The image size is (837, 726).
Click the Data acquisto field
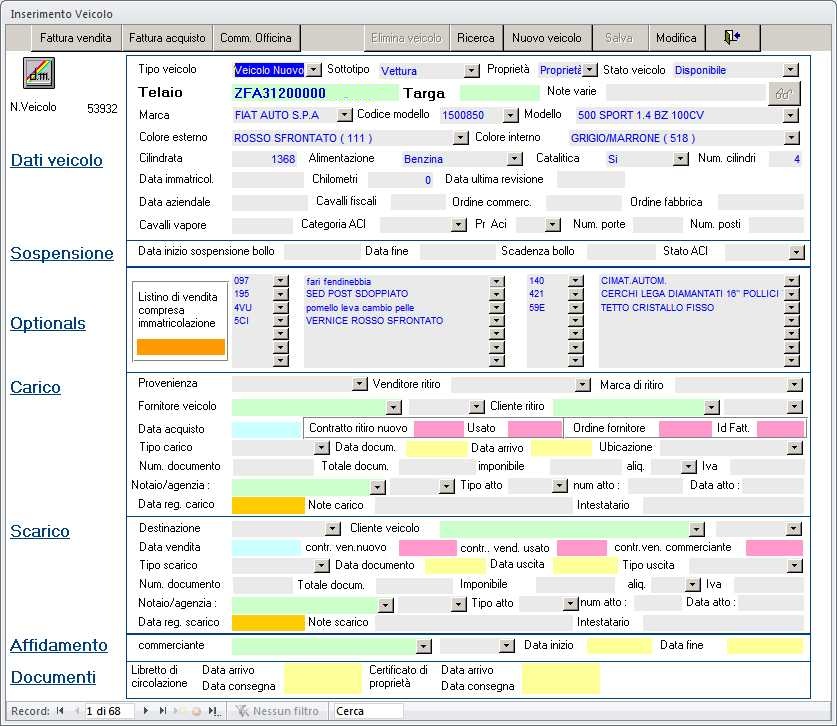[266, 429]
